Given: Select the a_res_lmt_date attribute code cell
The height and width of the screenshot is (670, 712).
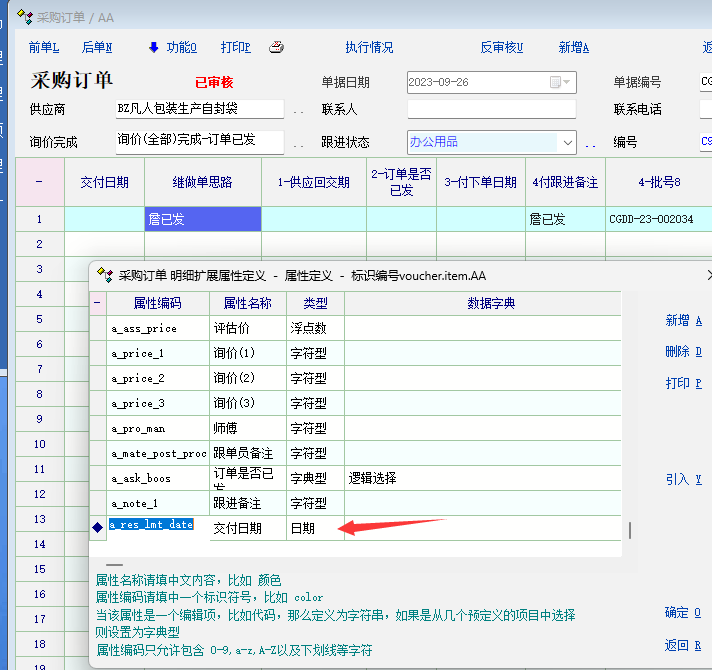Looking at the screenshot, I should tap(152, 525).
